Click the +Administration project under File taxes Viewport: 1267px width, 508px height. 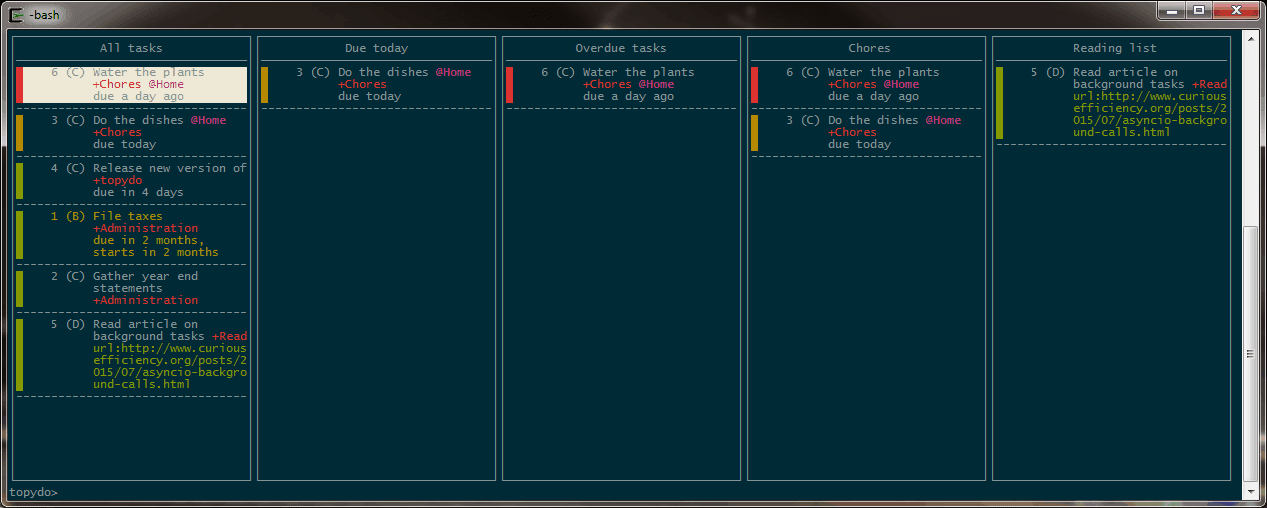click(145, 228)
